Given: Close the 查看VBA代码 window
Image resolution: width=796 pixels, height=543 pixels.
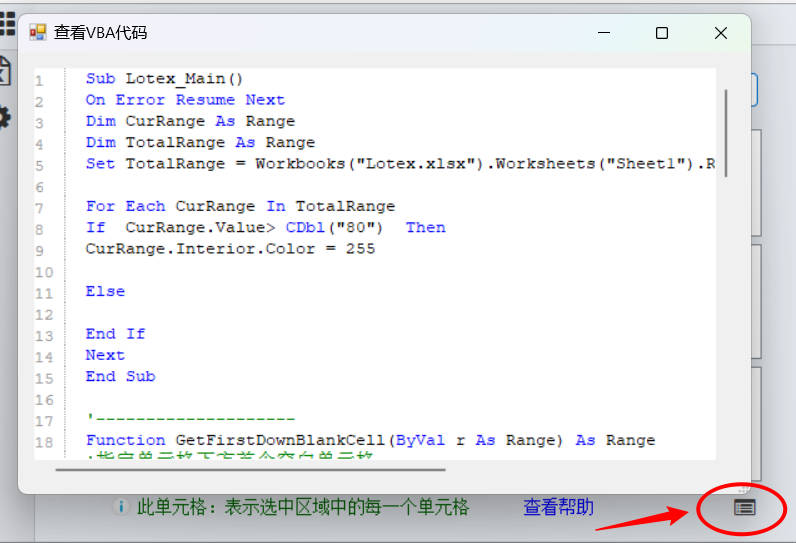Looking at the screenshot, I should pyautogui.click(x=720, y=33).
